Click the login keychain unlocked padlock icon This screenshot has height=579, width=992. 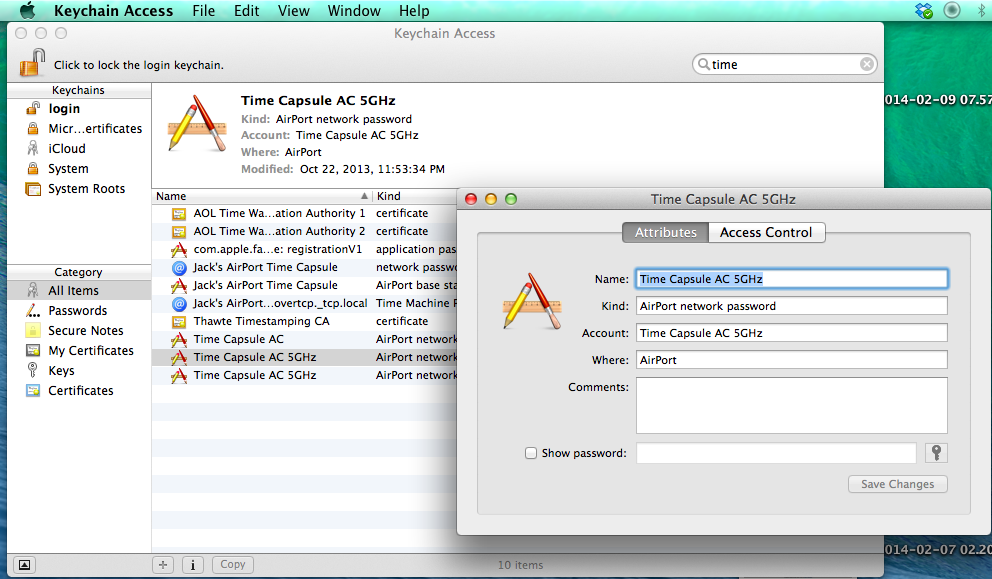click(33, 108)
